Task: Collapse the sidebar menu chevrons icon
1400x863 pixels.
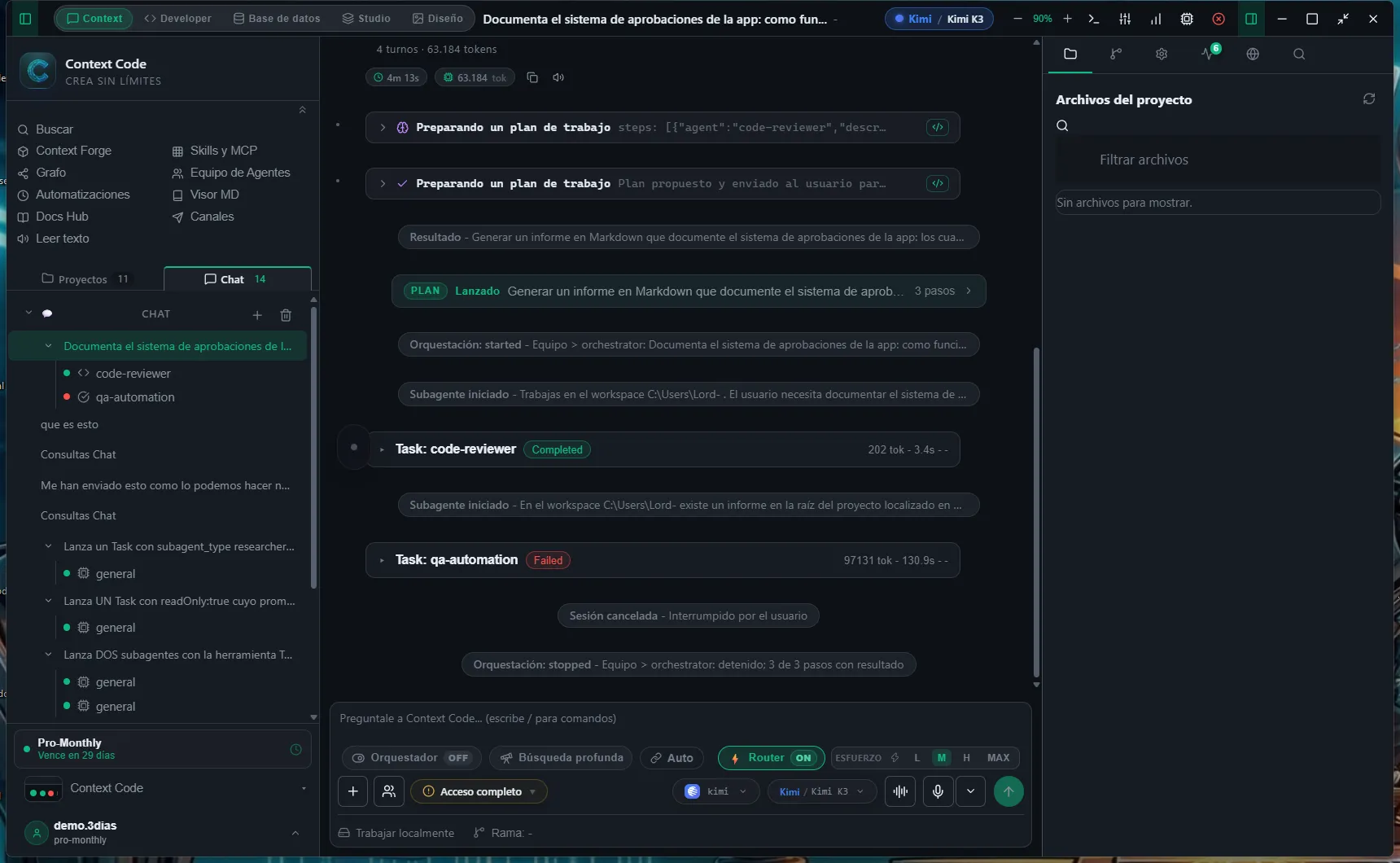Action: [302, 110]
